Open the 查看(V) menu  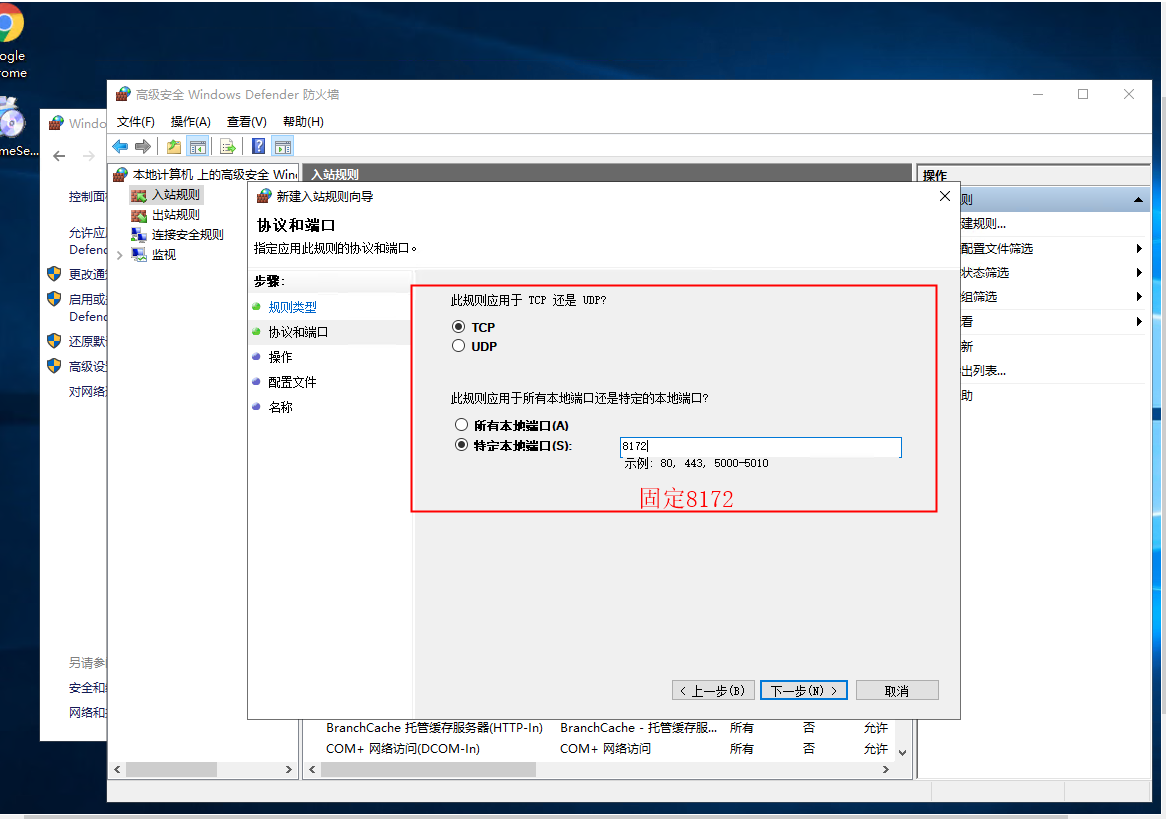[246, 121]
